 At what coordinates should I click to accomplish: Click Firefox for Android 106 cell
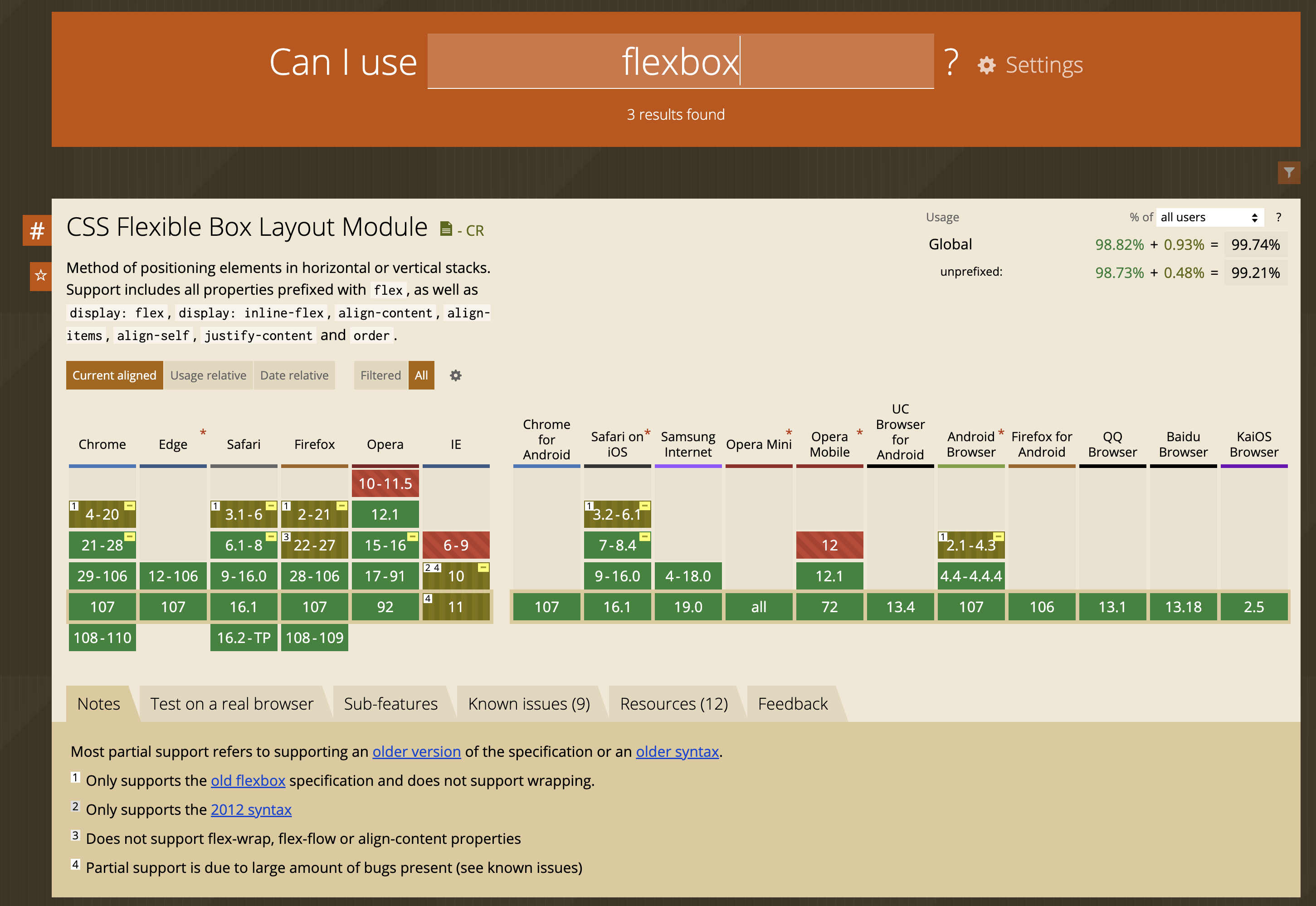[1042, 607]
